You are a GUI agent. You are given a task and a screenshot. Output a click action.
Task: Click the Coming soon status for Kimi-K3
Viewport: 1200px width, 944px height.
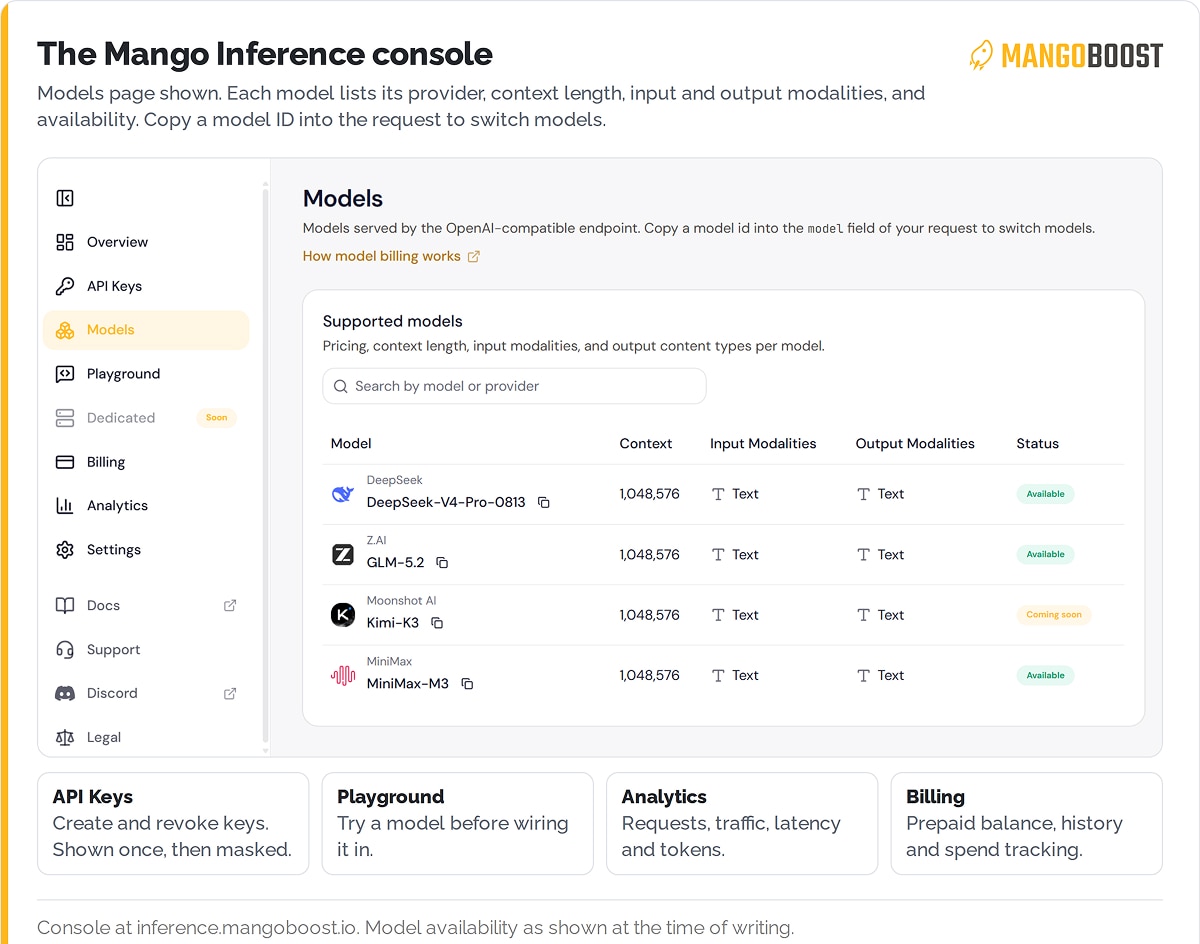click(x=1054, y=615)
